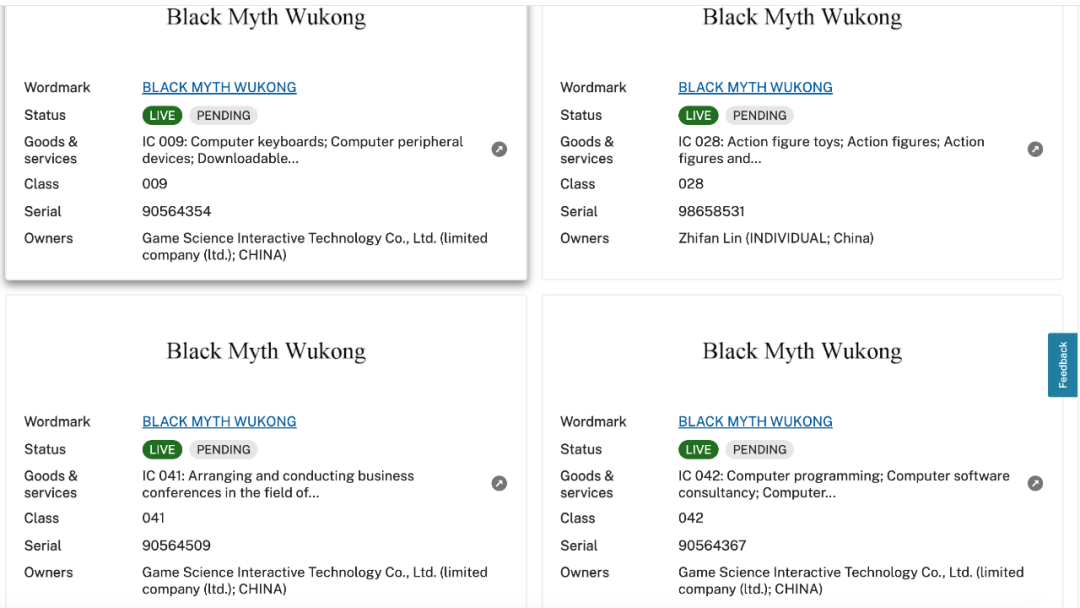Select the LIVE status badge for serial 90564509
The image size is (1080, 608).
162,450
